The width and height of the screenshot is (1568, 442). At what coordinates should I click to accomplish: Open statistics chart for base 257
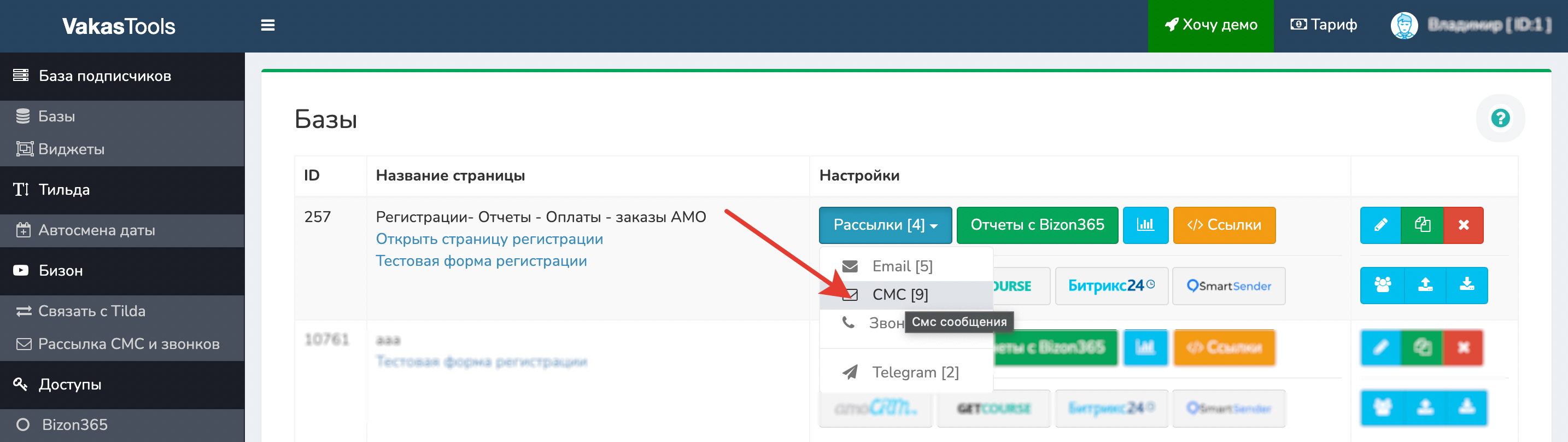coord(1145,225)
